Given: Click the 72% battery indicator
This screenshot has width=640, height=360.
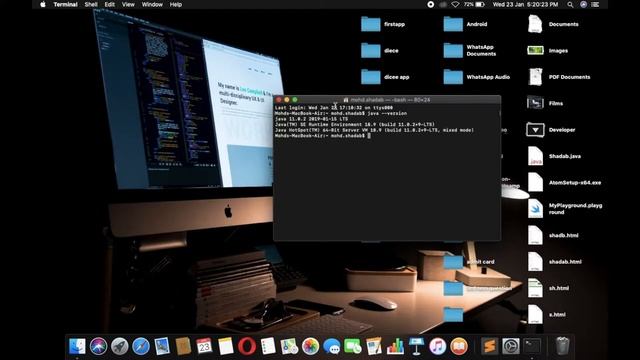Looking at the screenshot, I should point(474,4).
